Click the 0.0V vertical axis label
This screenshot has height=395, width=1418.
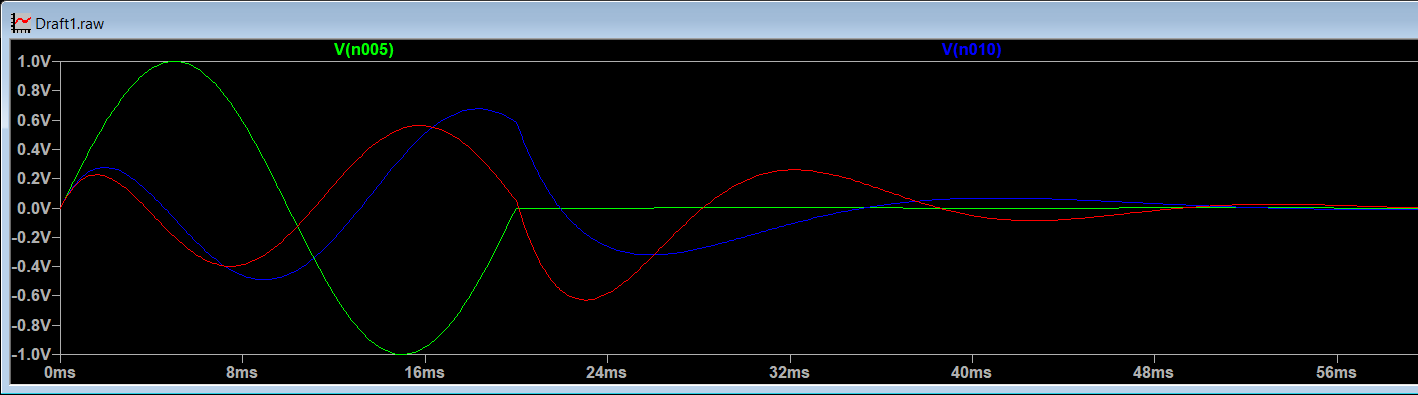(x=33, y=208)
